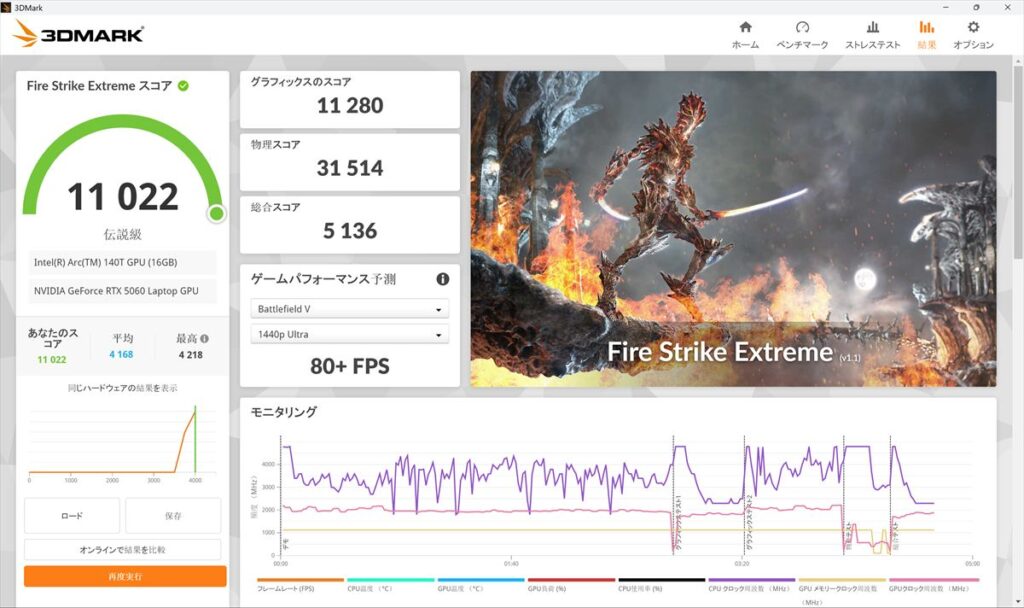Click オンラインで結果を比較 button
1024x608 pixels.
coord(122,549)
